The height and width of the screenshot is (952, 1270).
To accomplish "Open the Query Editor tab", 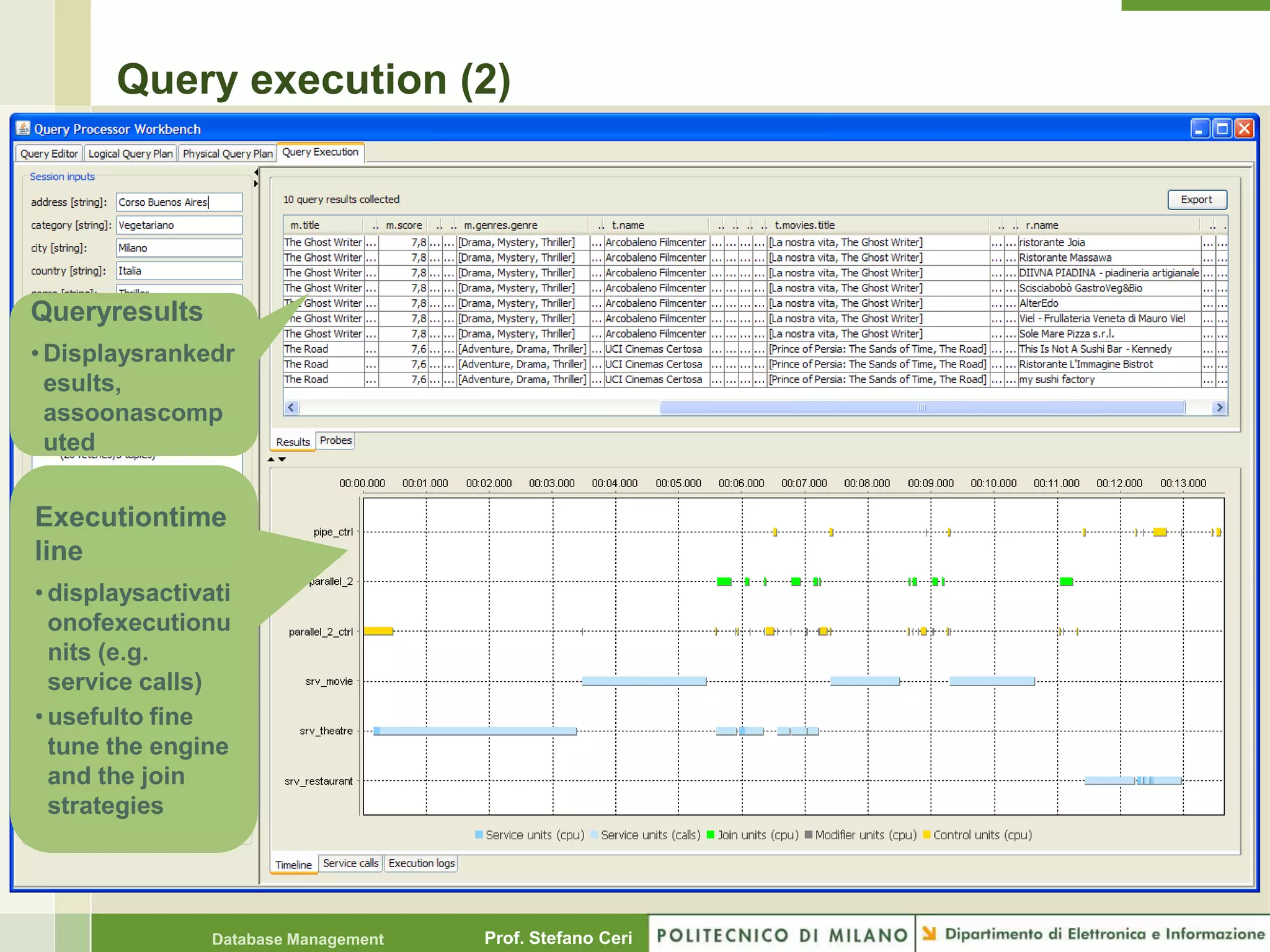I will point(49,154).
